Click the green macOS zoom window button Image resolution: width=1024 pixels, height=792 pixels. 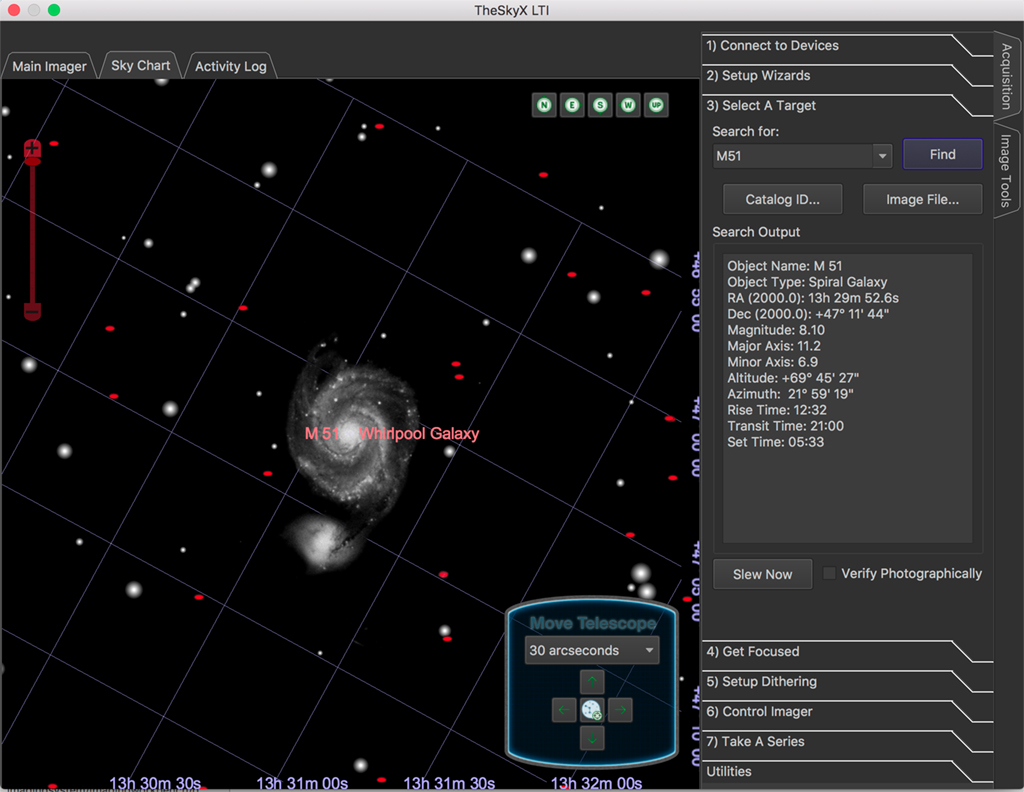[x=54, y=10]
